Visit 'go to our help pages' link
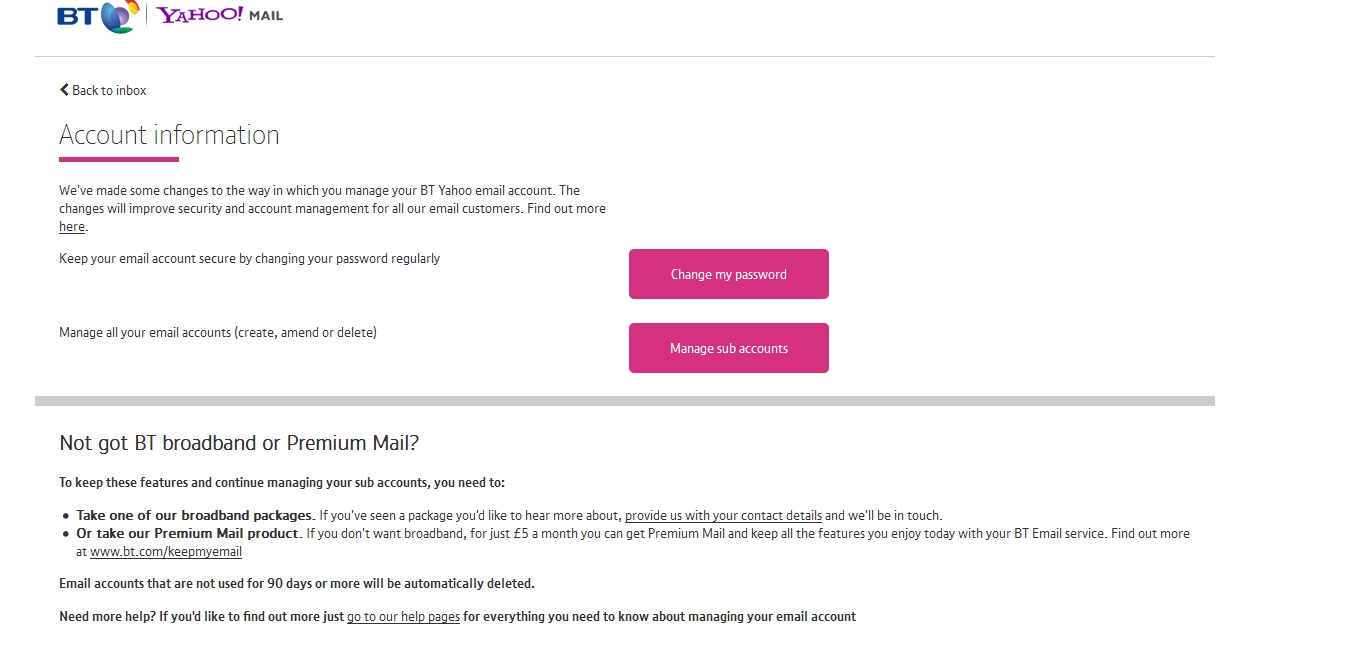 [x=403, y=617]
